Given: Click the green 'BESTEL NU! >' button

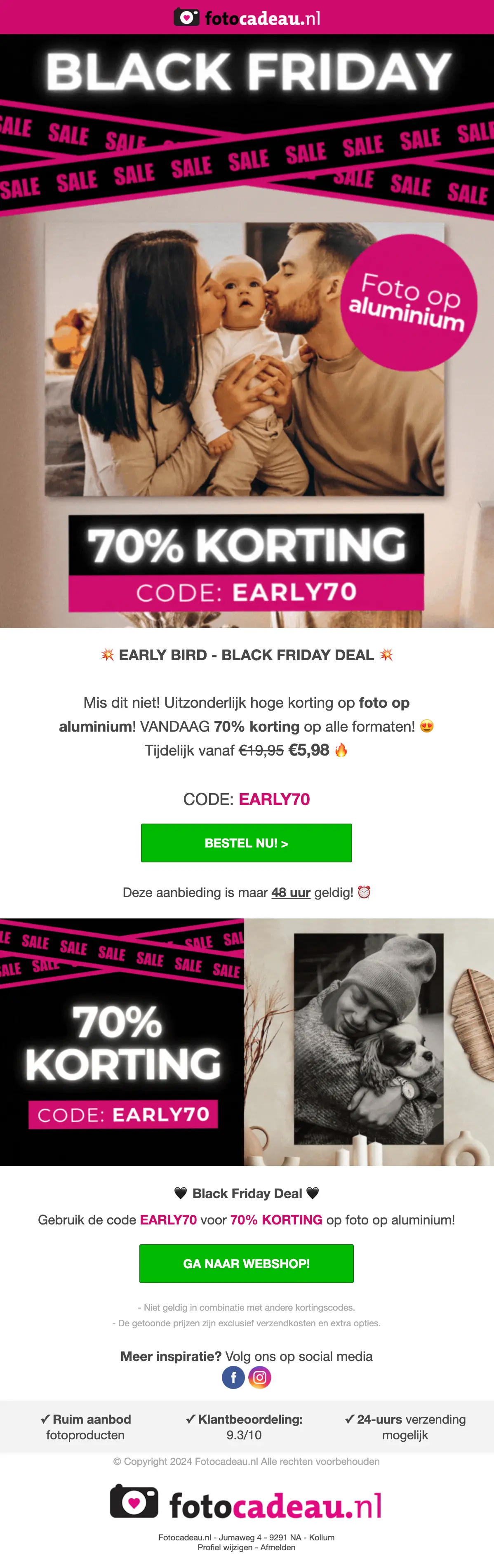Looking at the screenshot, I should pyautogui.click(x=247, y=843).
